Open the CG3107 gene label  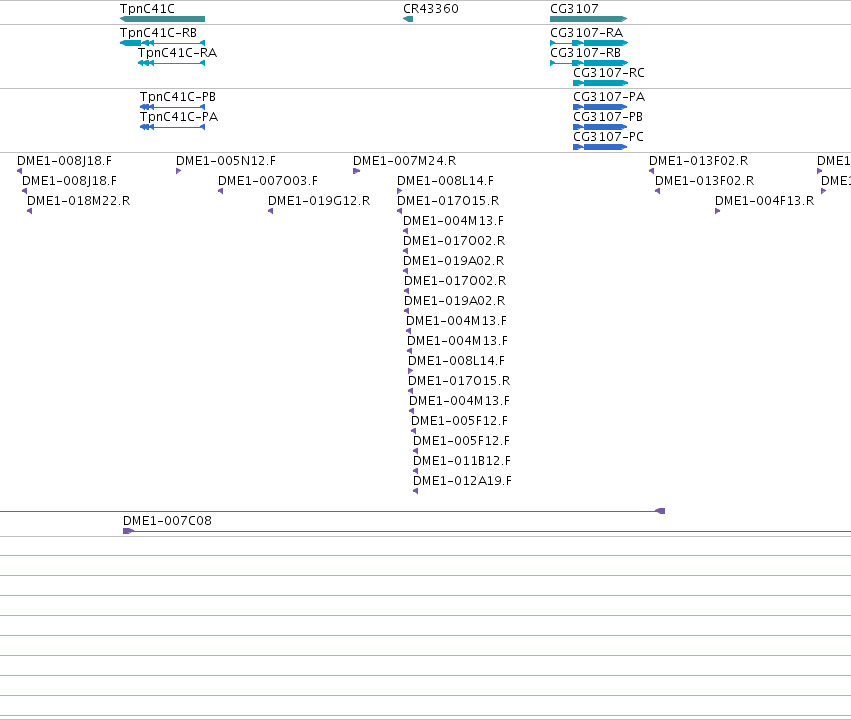pyautogui.click(x=574, y=9)
